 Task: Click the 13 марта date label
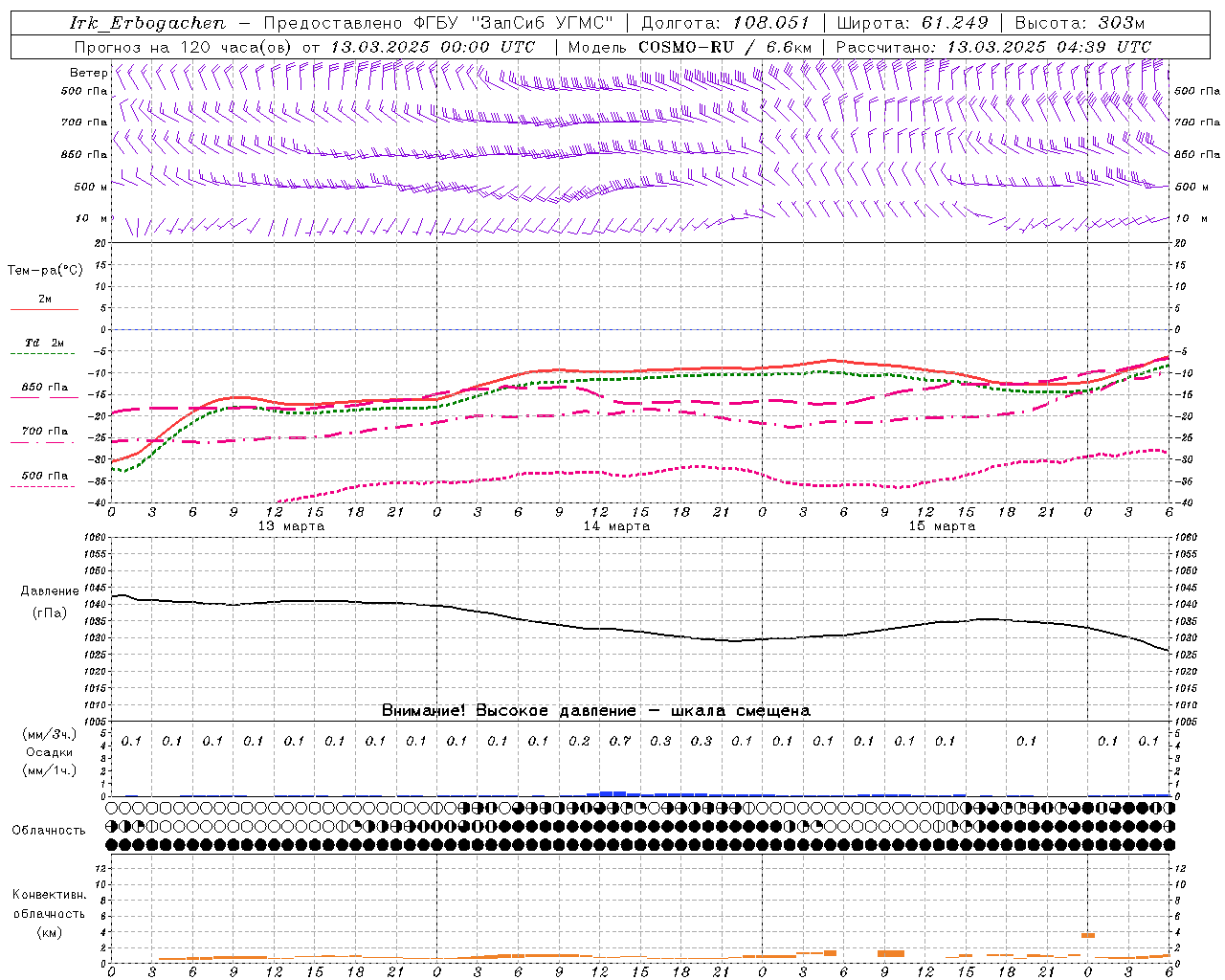click(291, 526)
